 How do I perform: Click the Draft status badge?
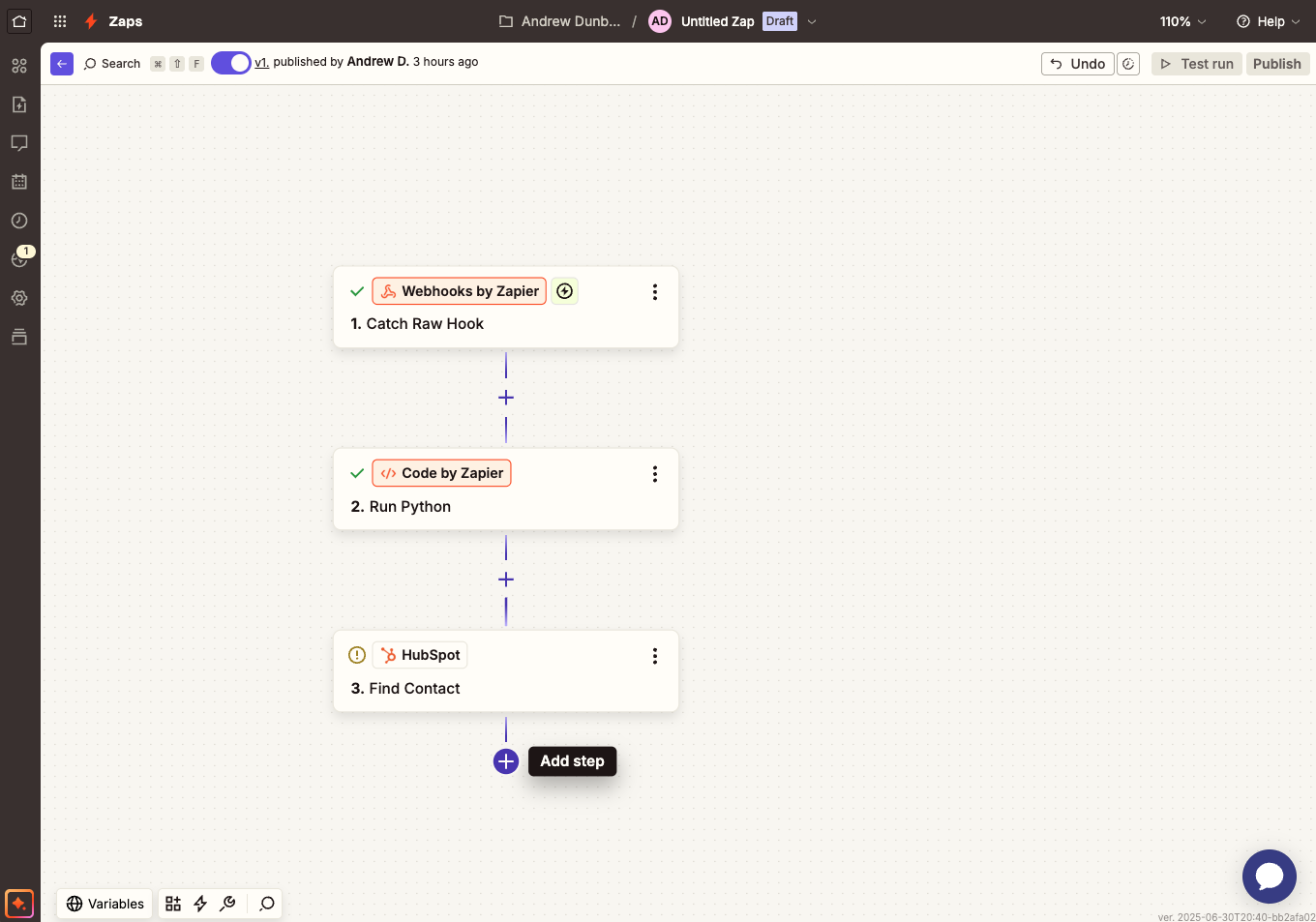780,21
